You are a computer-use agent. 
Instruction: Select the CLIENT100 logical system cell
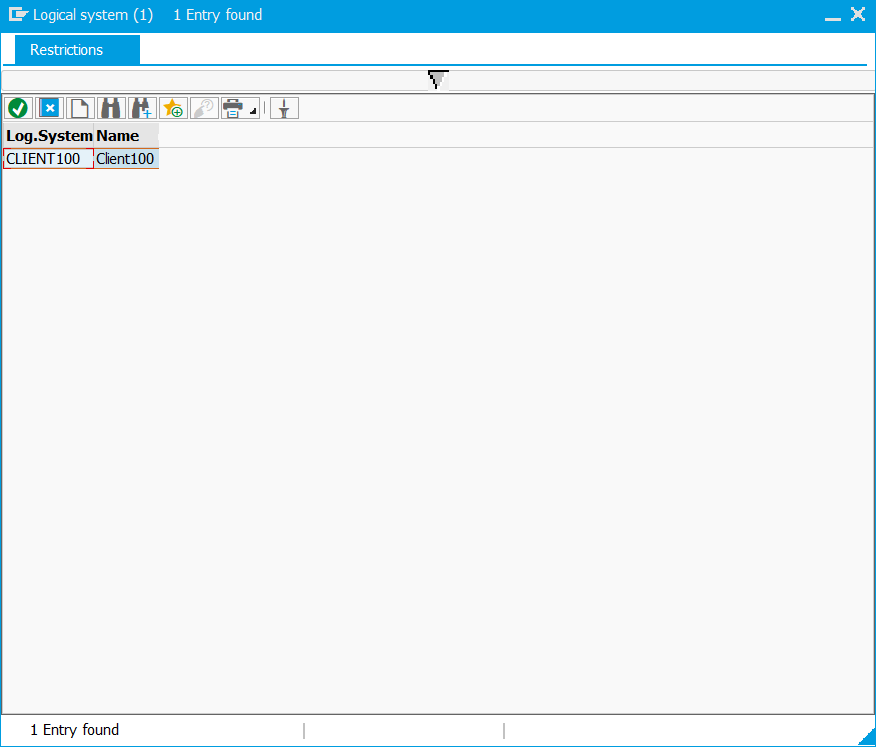49,159
